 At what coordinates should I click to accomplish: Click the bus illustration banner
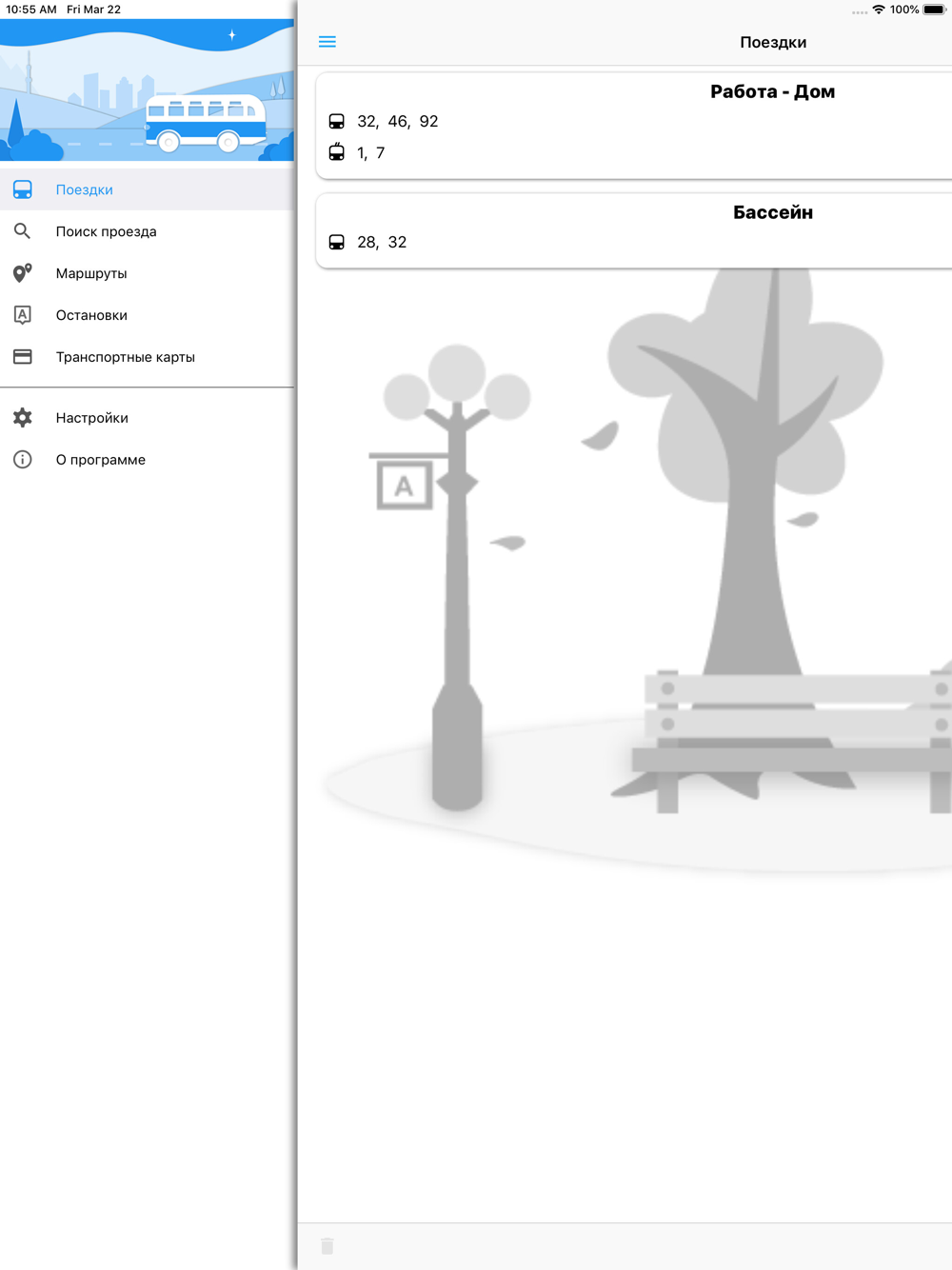point(148,89)
